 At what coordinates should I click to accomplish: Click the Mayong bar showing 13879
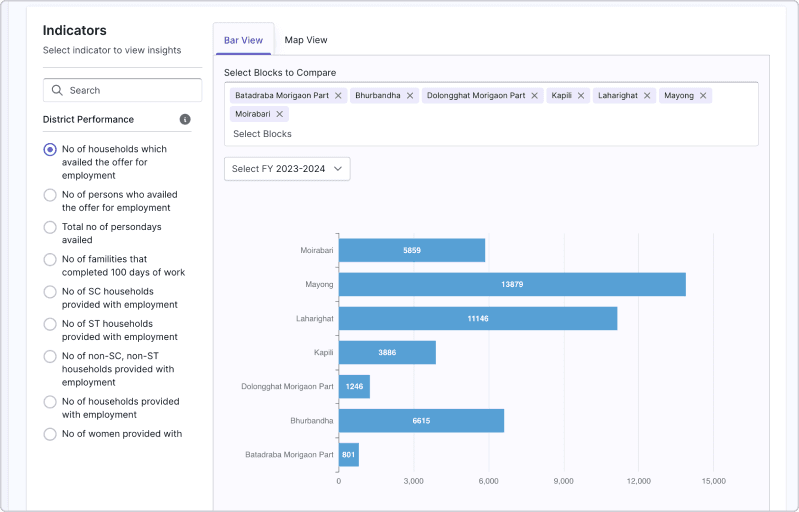pyautogui.click(x=512, y=284)
